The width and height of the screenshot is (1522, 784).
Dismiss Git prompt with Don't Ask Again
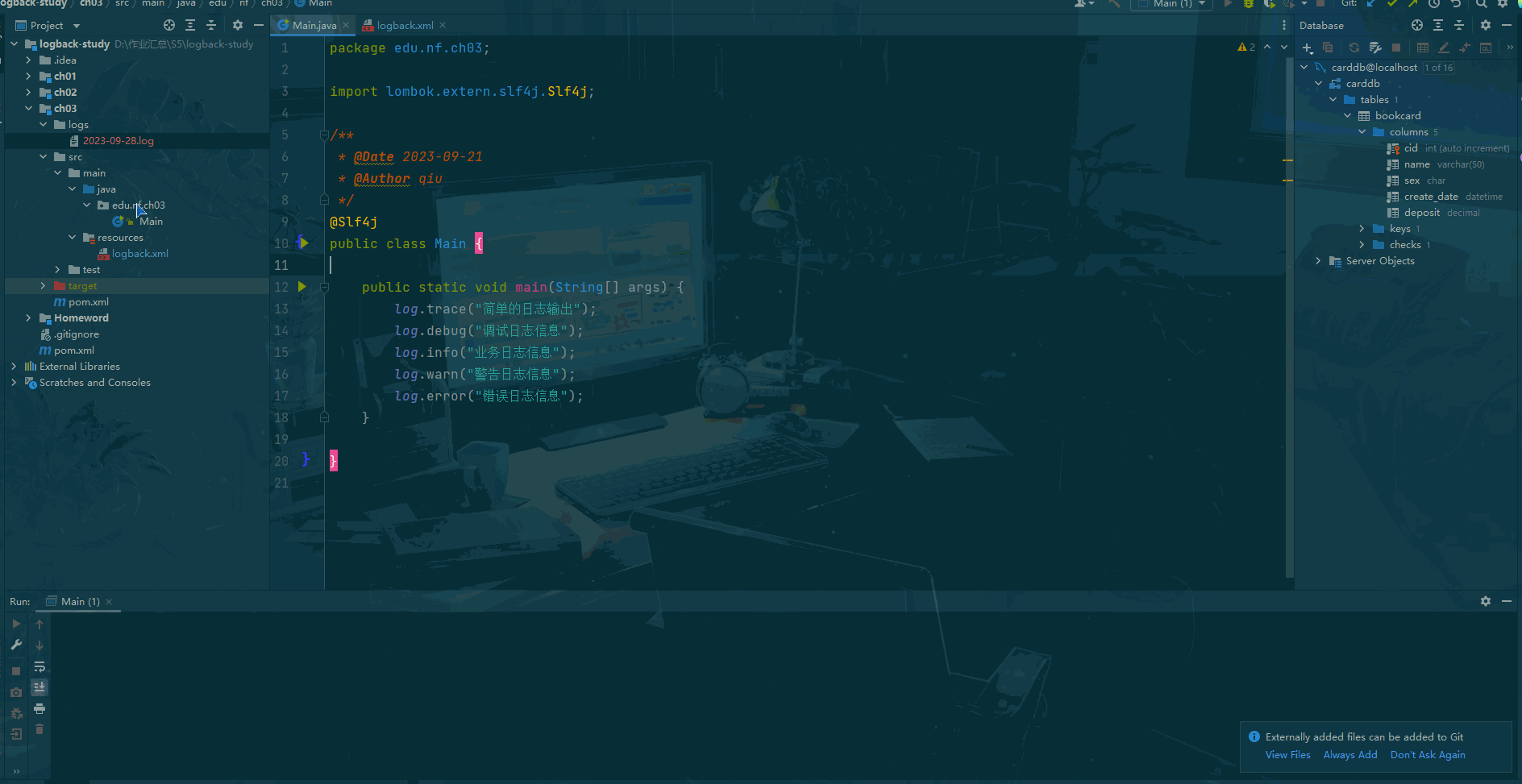pyautogui.click(x=1428, y=754)
